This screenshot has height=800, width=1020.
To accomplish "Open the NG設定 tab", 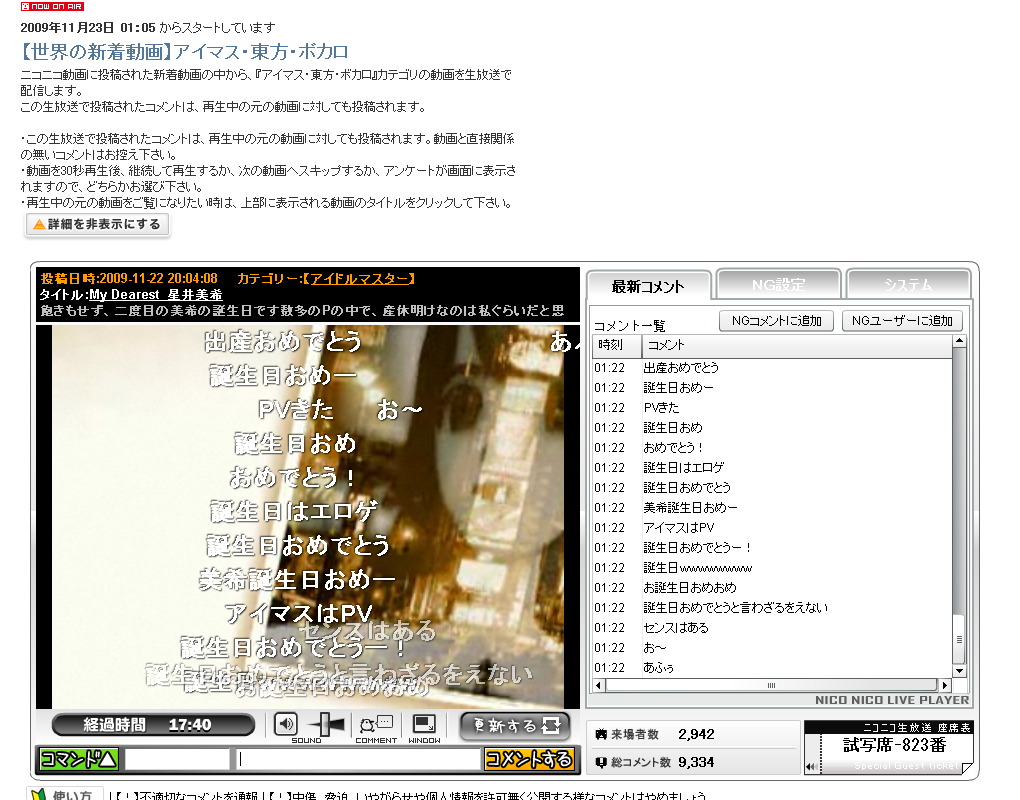I will tap(778, 284).
